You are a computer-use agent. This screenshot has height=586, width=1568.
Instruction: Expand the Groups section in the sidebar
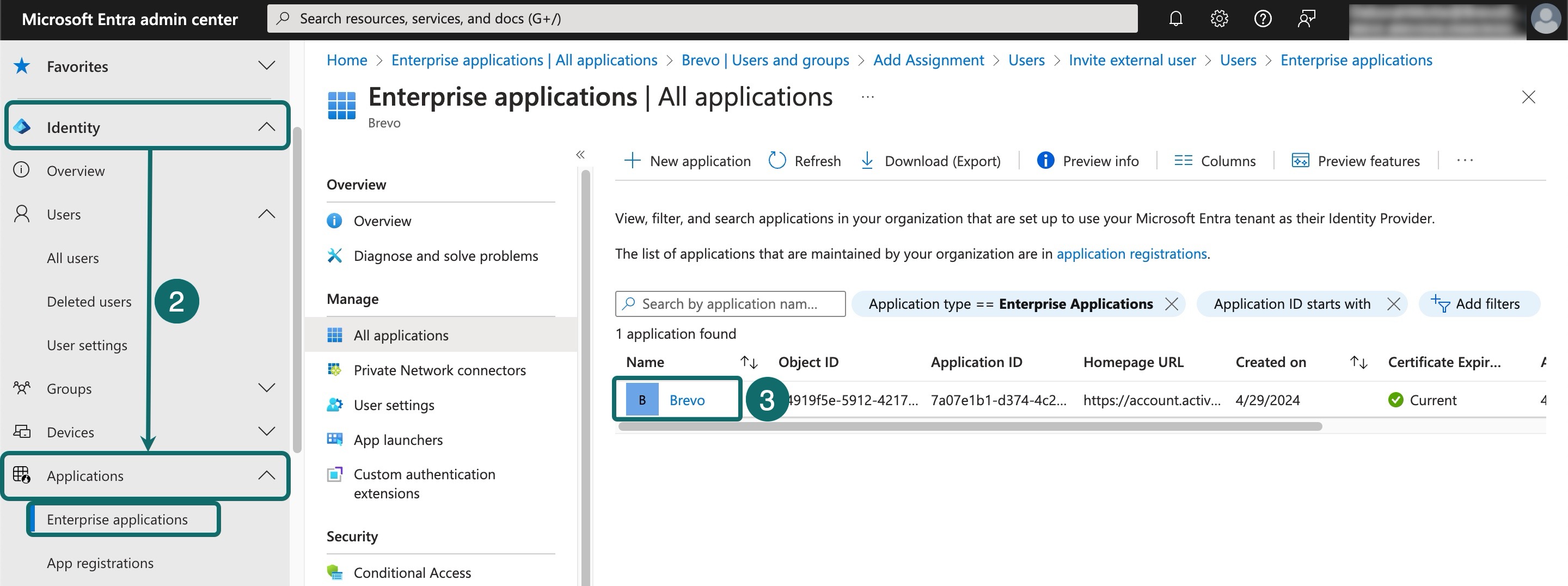pyautogui.click(x=266, y=388)
